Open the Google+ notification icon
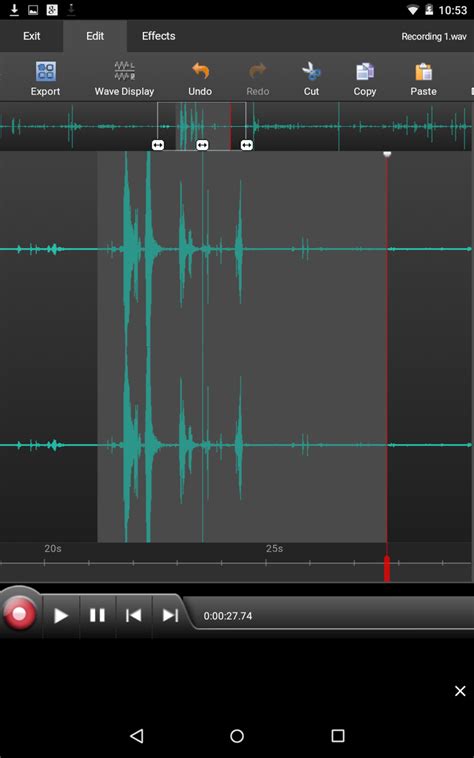This screenshot has height=758, width=474. [x=52, y=10]
